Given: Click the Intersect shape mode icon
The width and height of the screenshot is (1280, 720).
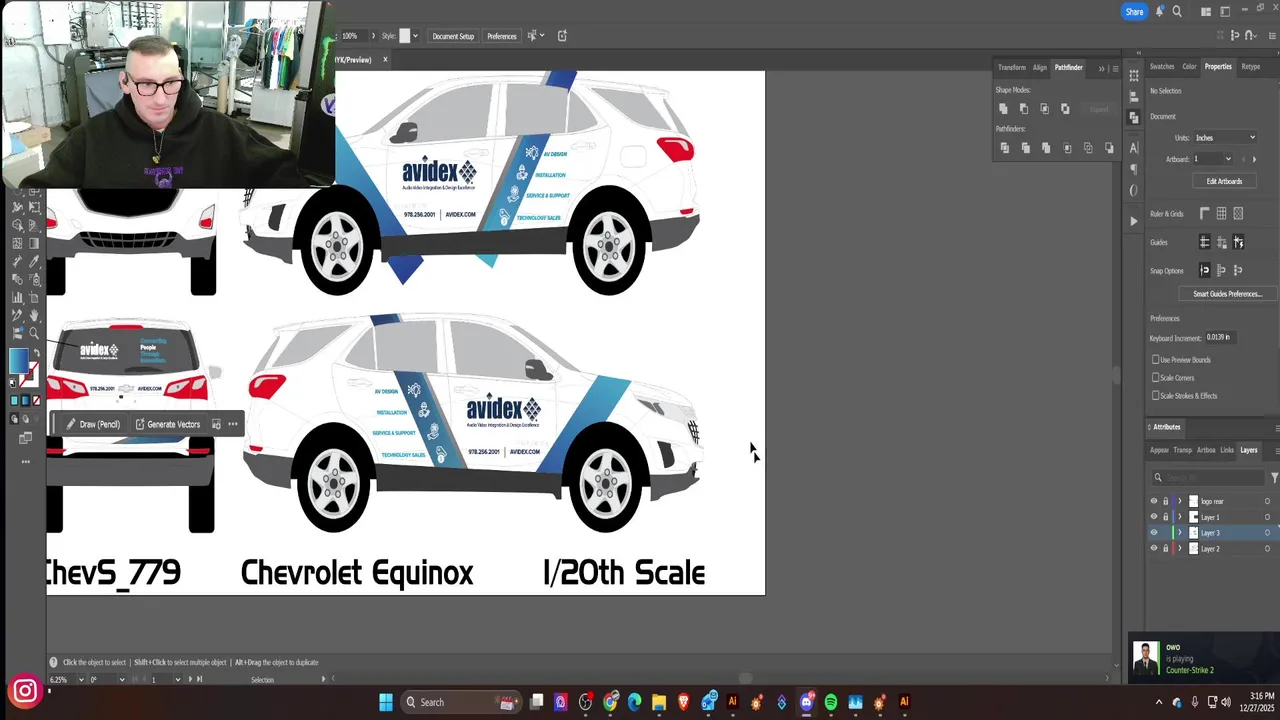Looking at the screenshot, I should point(1044,109).
